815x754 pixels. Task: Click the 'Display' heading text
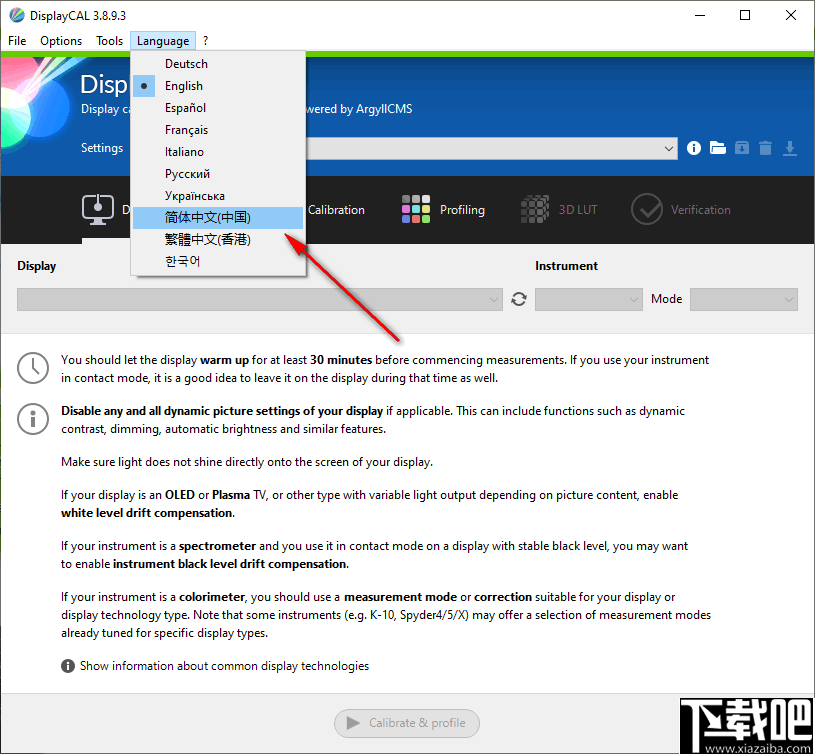click(36, 266)
